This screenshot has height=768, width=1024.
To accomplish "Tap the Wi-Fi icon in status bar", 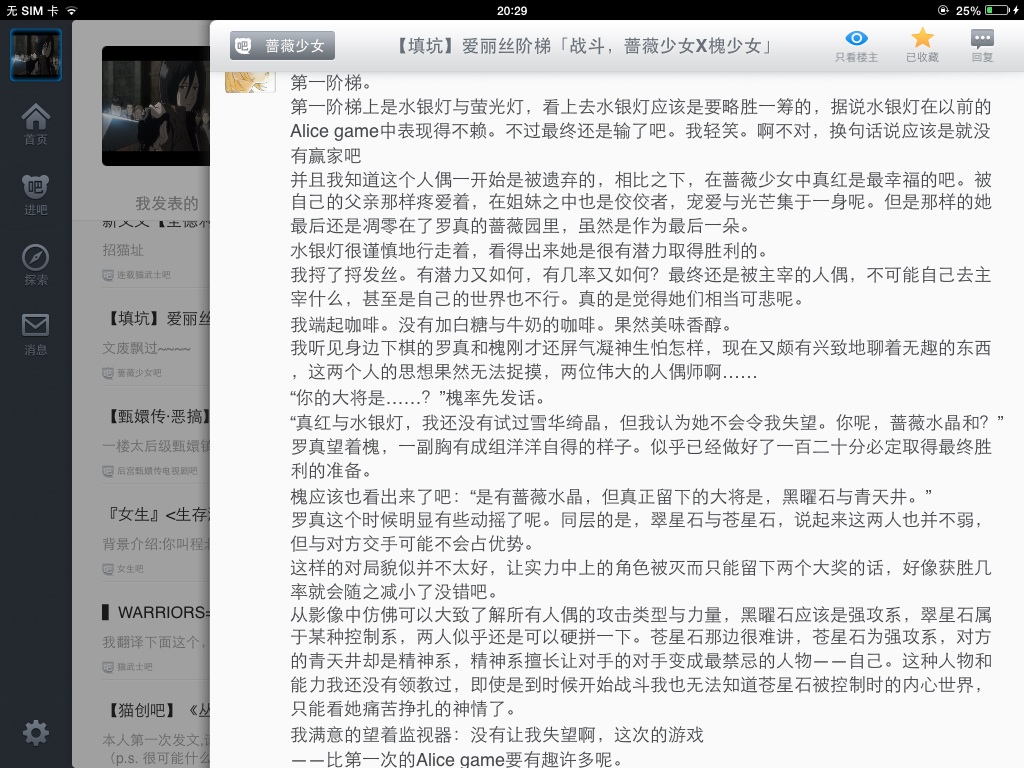I will pyautogui.click(x=71, y=10).
